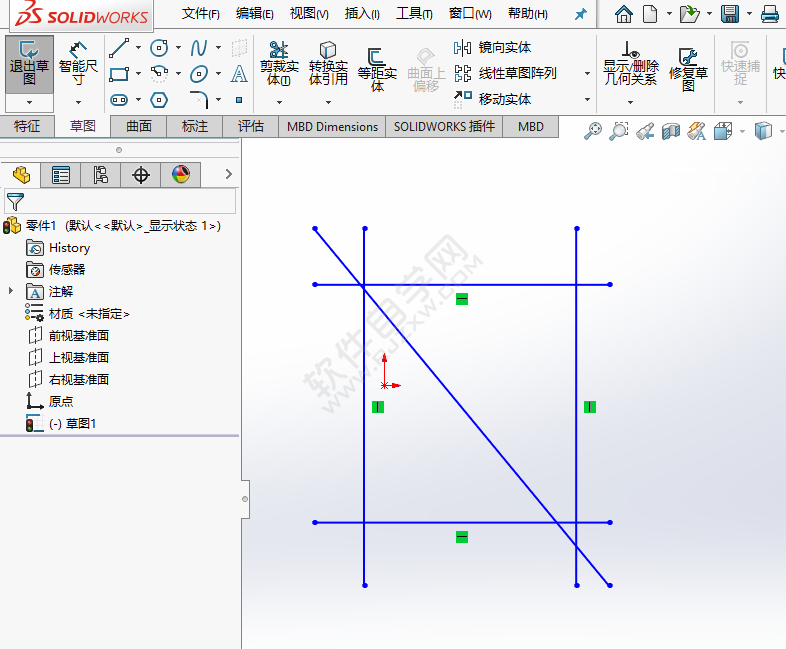Image resolution: width=786 pixels, height=649 pixels.
Task: Open the Trim Entities dropdown arrow
Action: pyautogui.click(x=279, y=102)
